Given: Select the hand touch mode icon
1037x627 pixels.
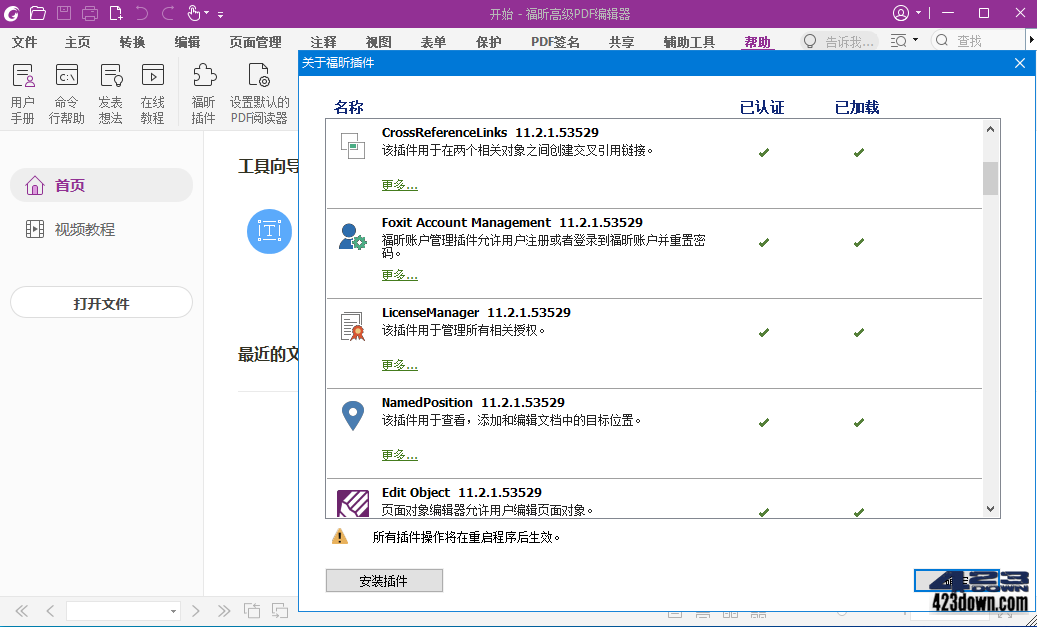Looking at the screenshot, I should (194, 13).
